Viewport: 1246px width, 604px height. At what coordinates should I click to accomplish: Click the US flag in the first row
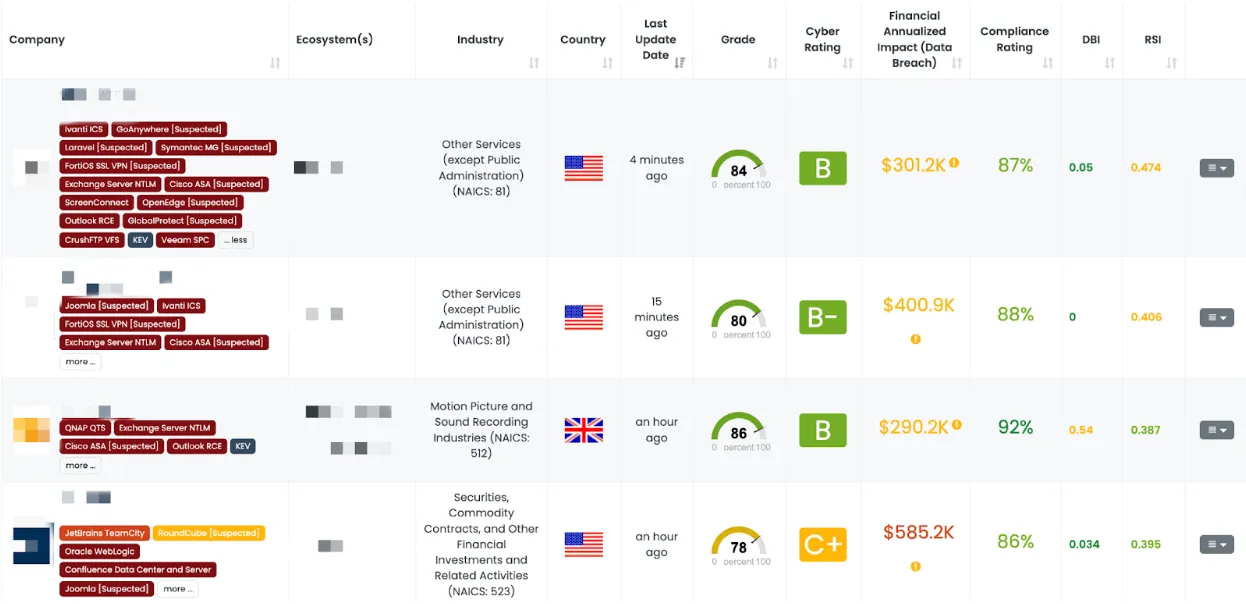pyautogui.click(x=584, y=167)
